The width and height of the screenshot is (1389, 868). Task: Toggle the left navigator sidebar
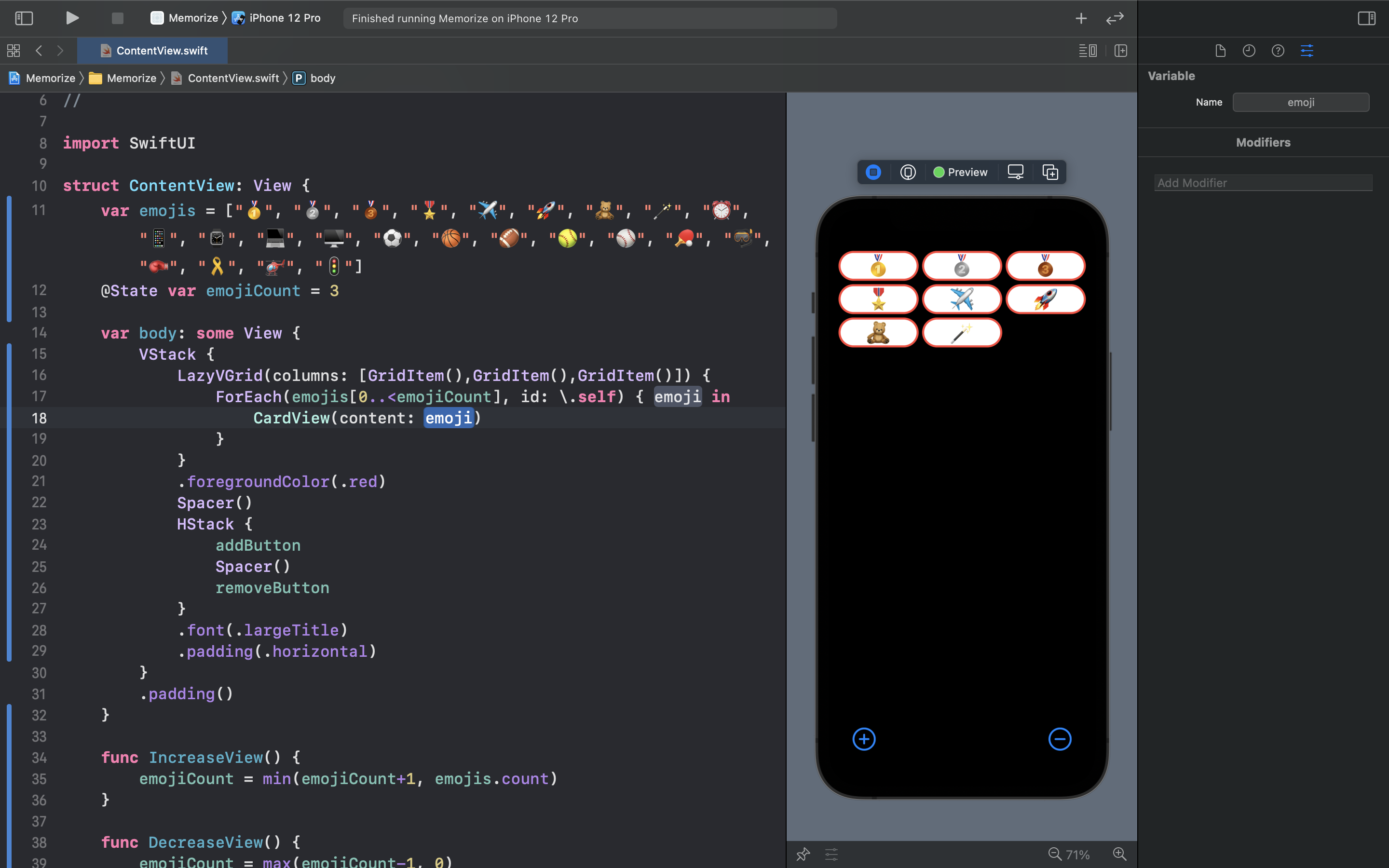pyautogui.click(x=24, y=18)
